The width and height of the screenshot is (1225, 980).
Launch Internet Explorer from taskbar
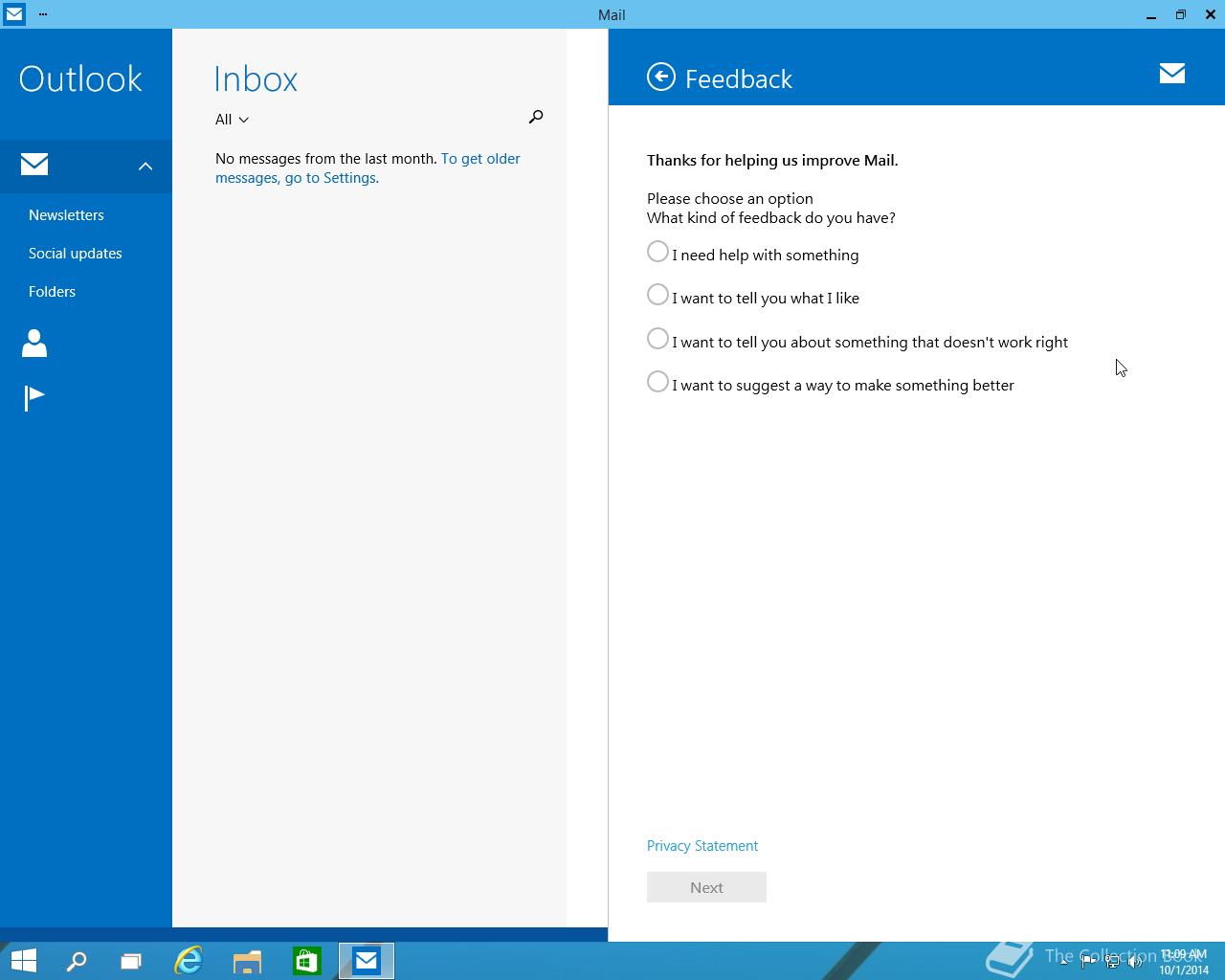tap(189, 961)
